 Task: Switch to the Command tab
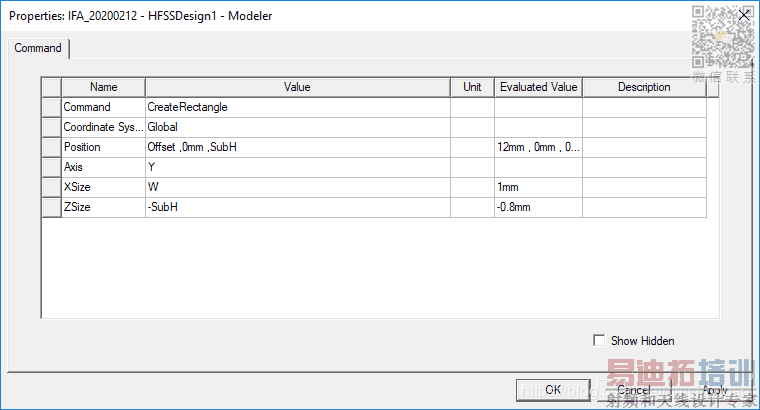pyautogui.click(x=38, y=48)
